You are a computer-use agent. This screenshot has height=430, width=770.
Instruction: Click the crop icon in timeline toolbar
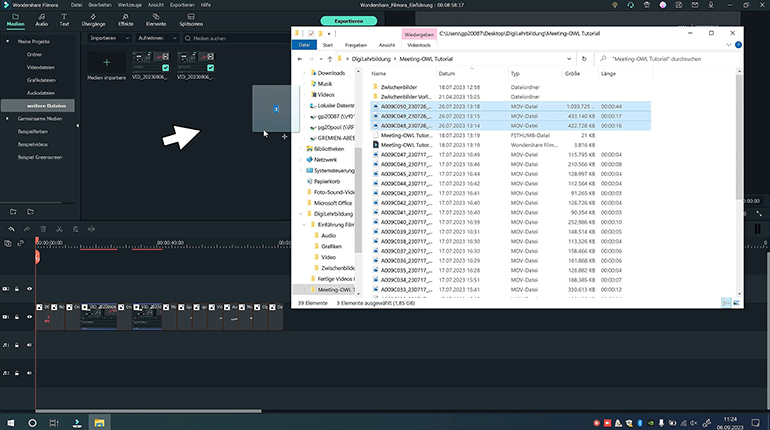point(75,229)
